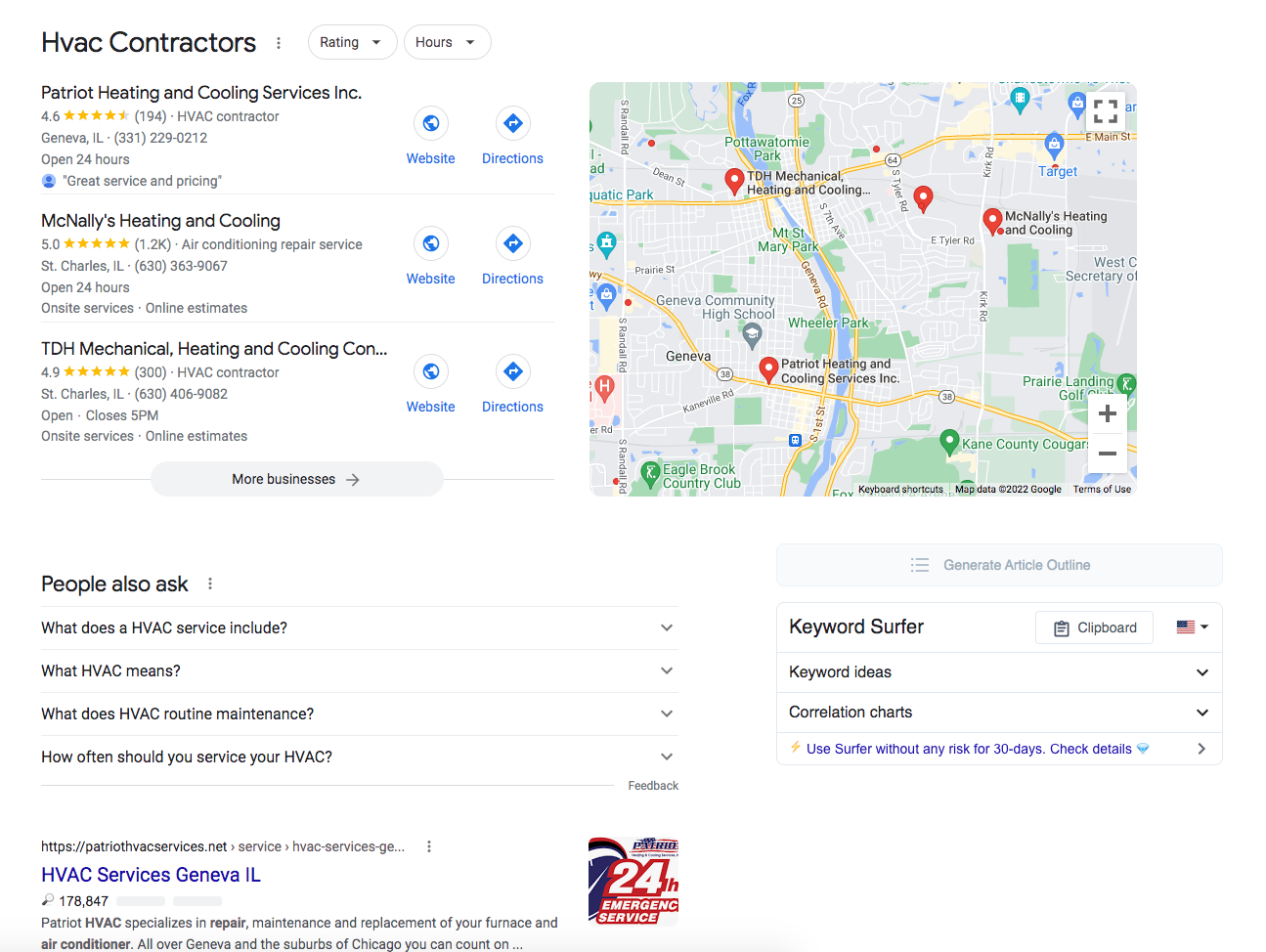Screen dimensions: 1266x952
Task: Open HVAC Services Geneva IL result
Action: coord(151,875)
